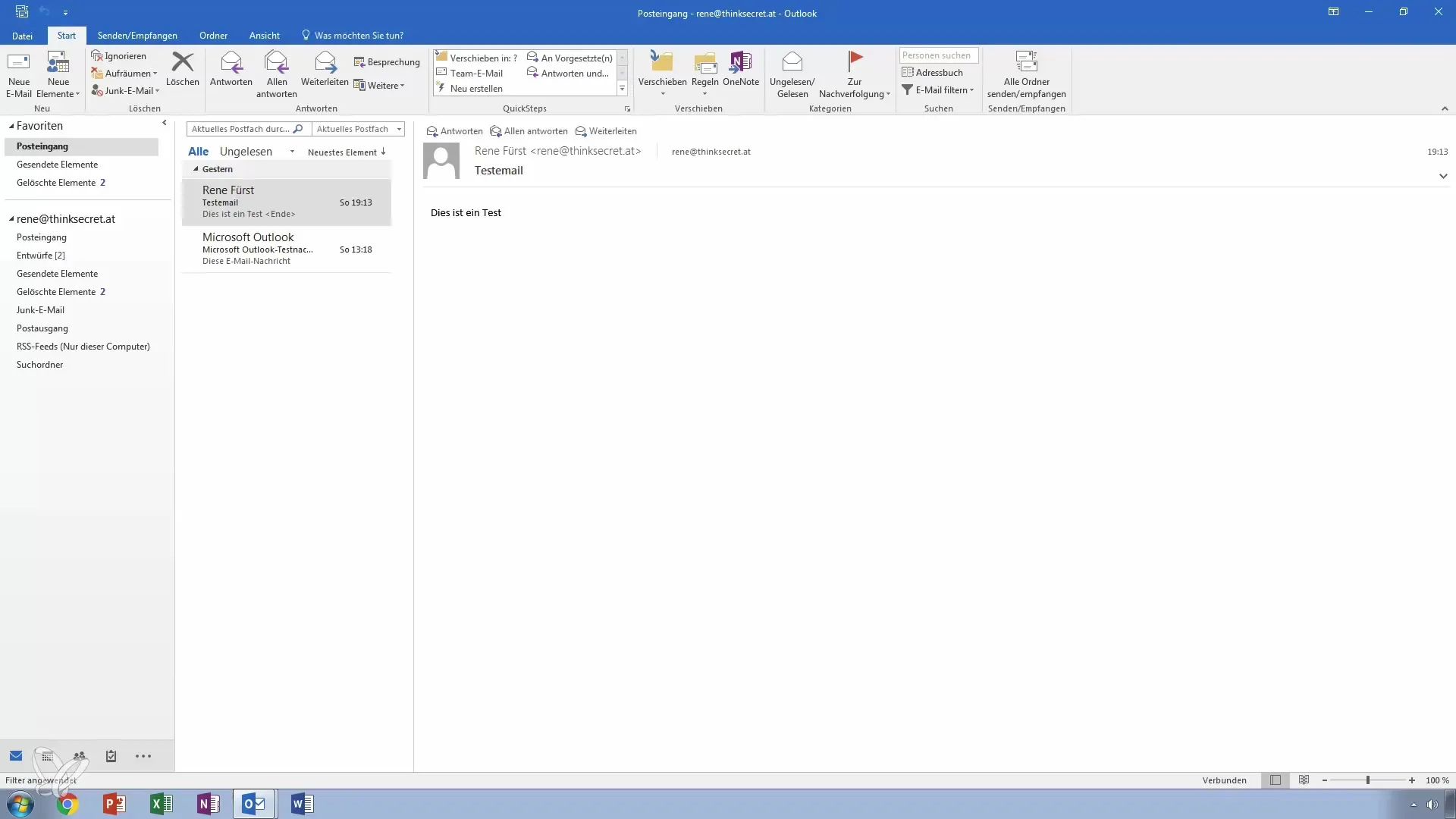Switch to Reading view in status bar
The height and width of the screenshot is (819, 1456).
coord(1304,780)
